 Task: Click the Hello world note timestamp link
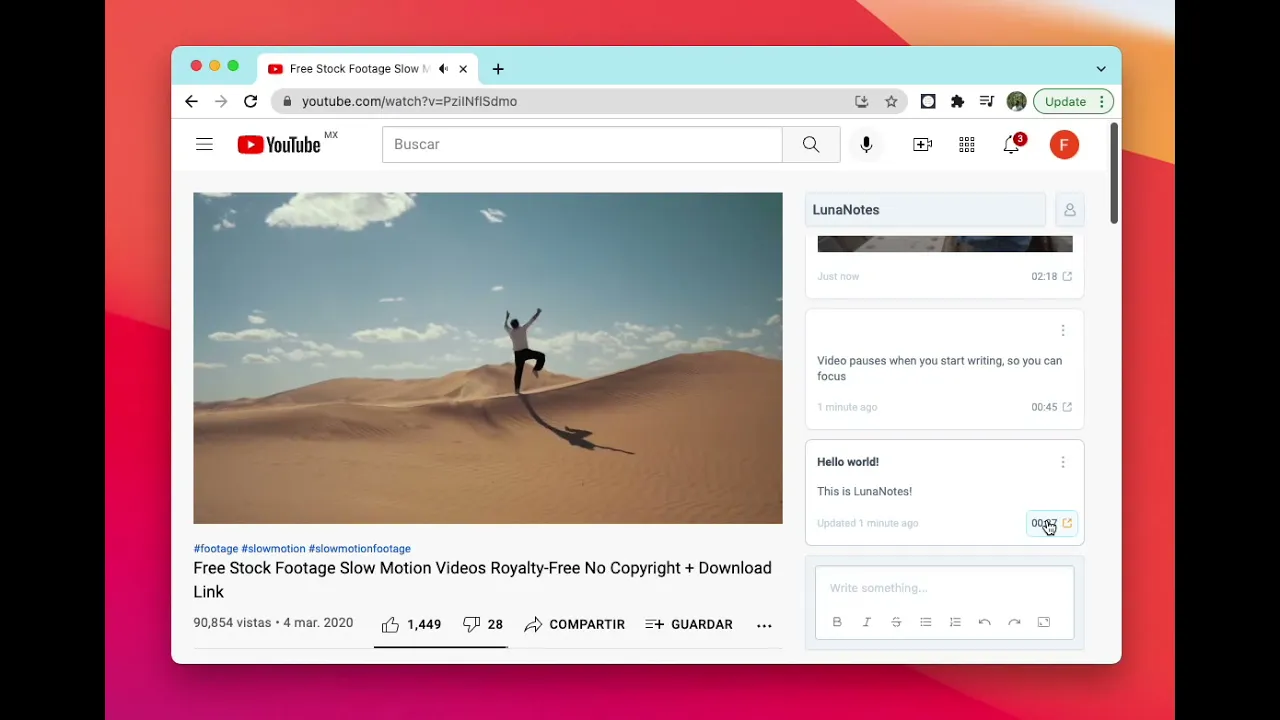click(1051, 523)
